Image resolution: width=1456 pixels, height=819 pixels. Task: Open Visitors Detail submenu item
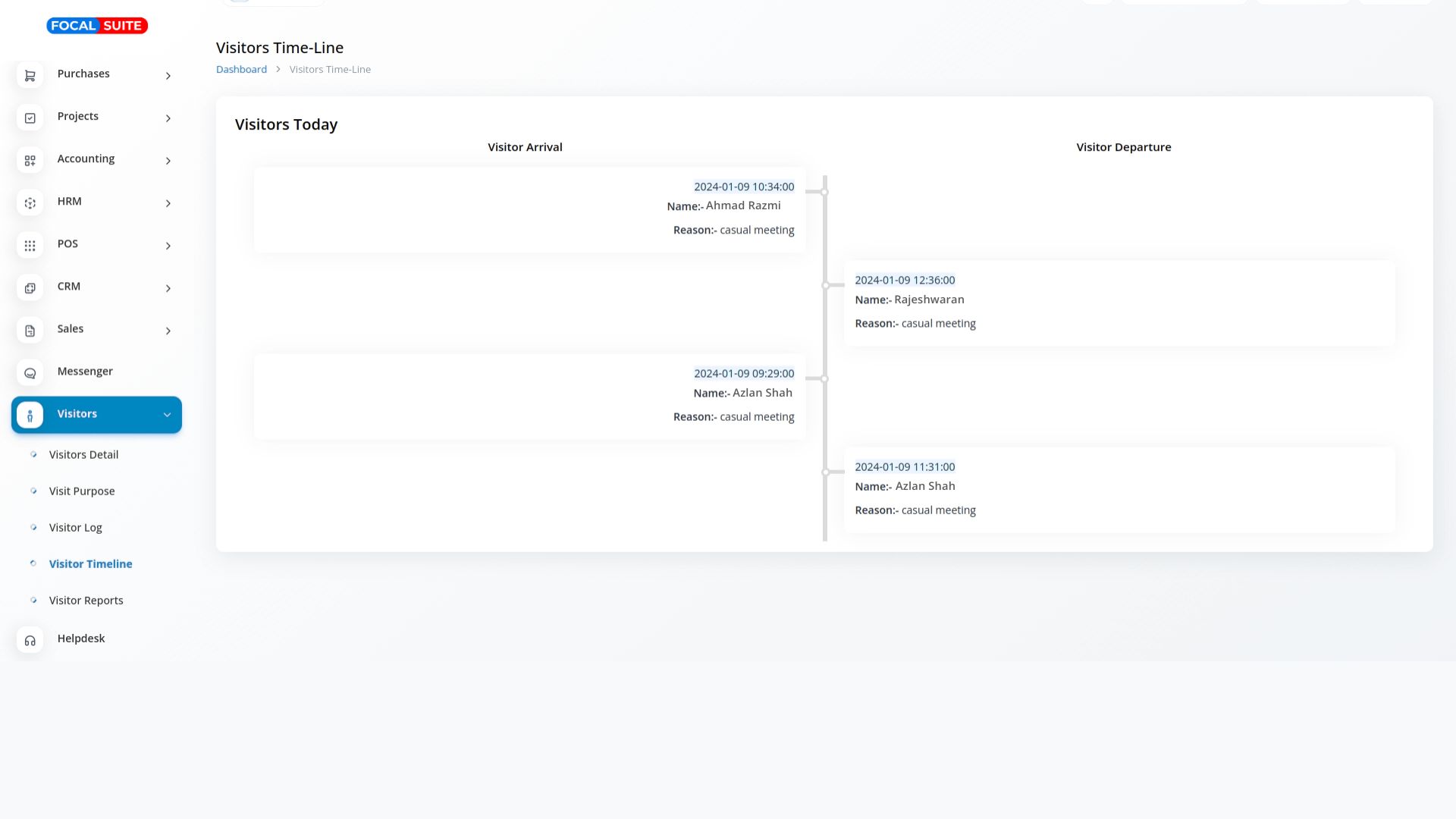coord(83,455)
